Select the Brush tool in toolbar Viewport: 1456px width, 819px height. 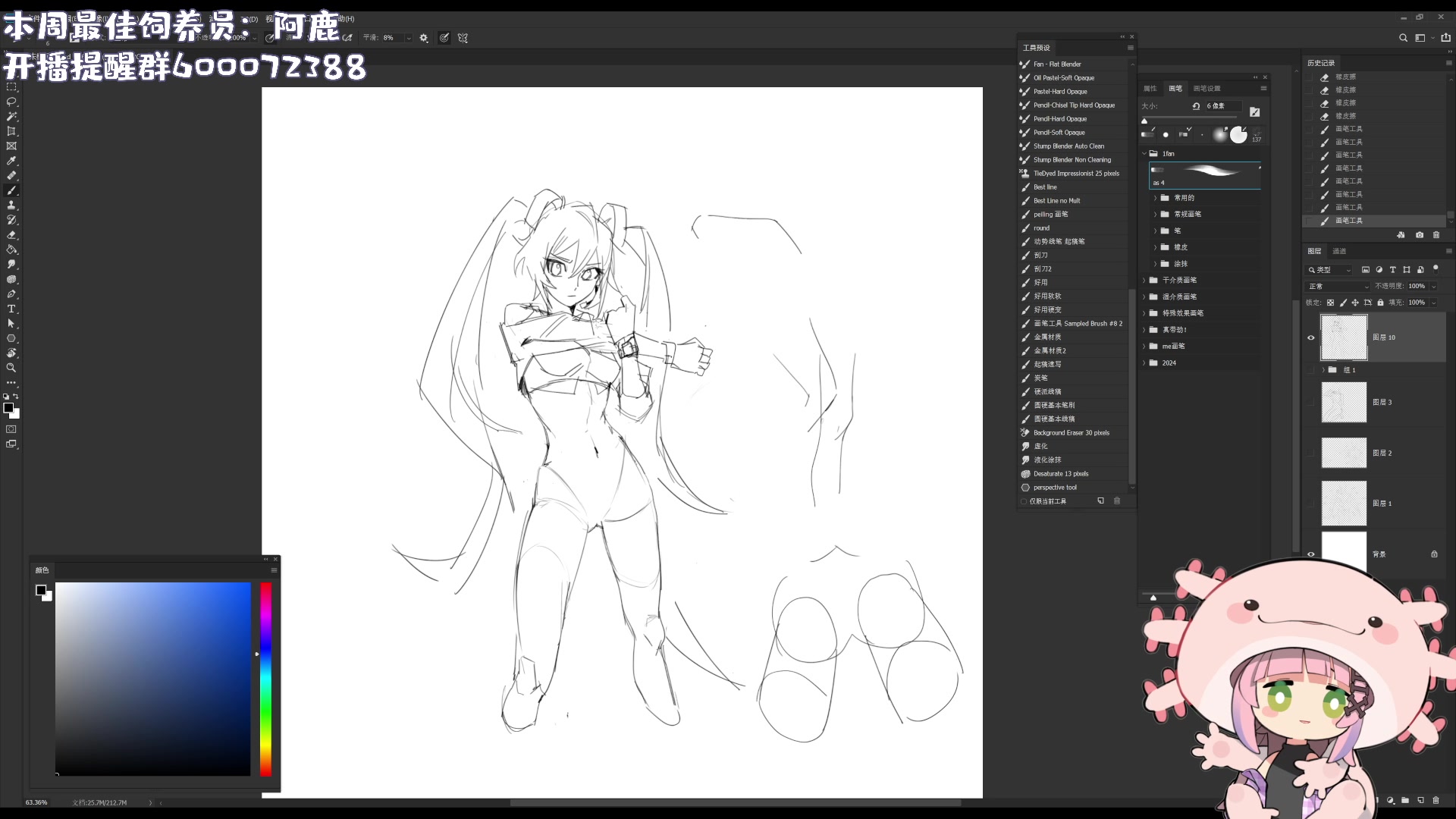(11, 190)
